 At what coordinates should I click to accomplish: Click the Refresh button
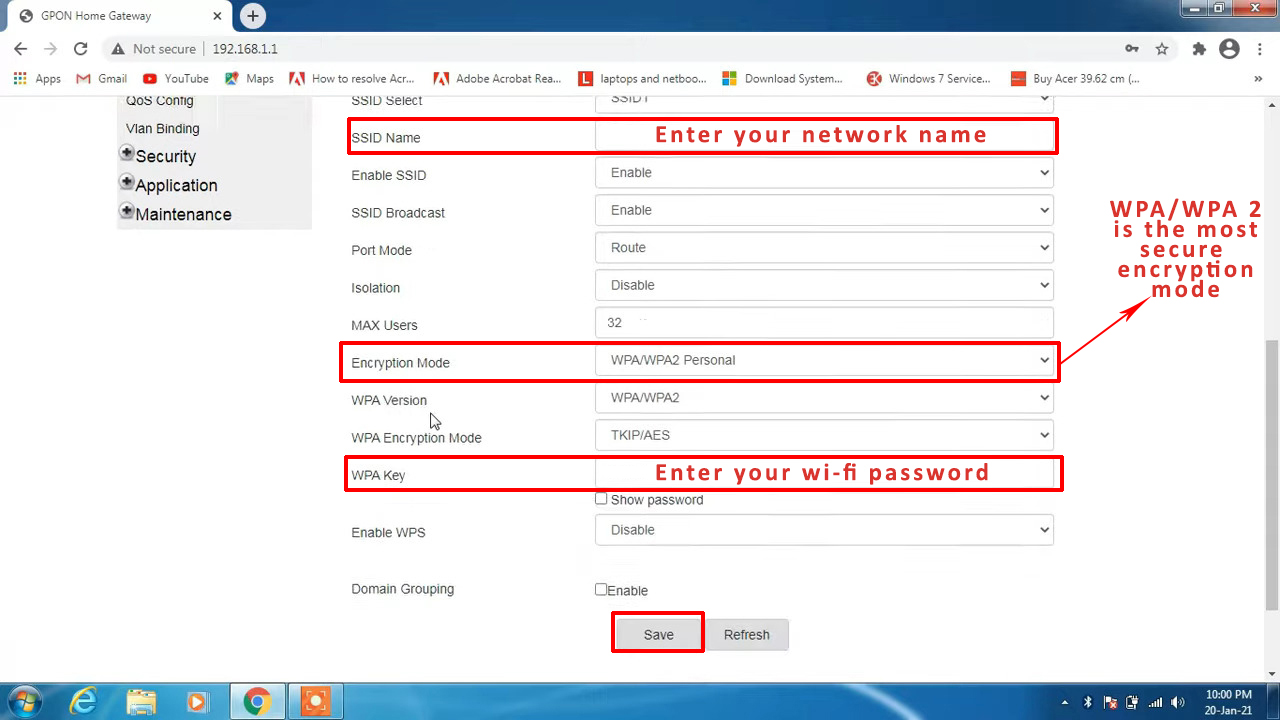[746, 634]
